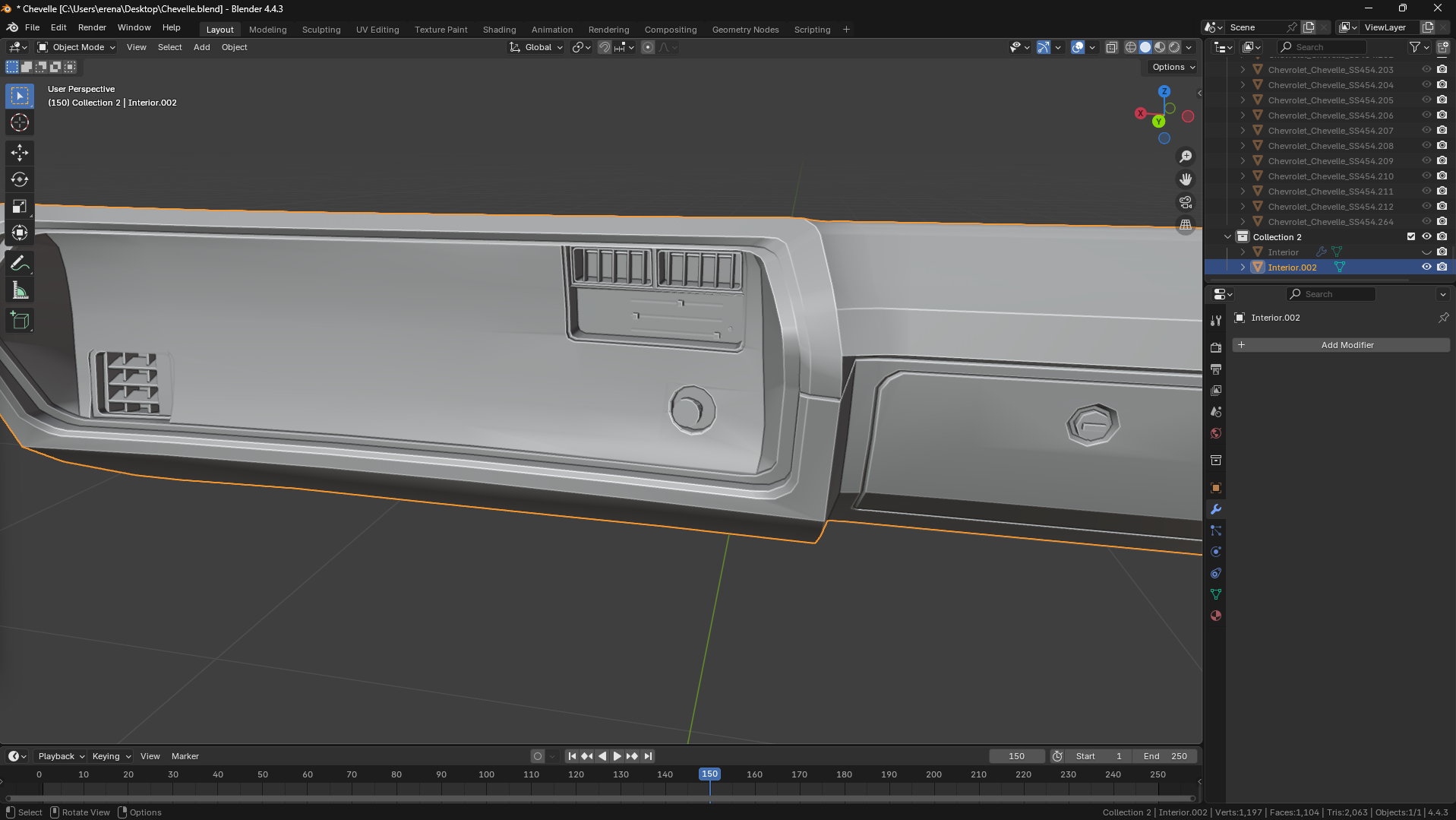Toggle Collection 2 exclude checkbox
The image size is (1456, 820).
pyautogui.click(x=1410, y=236)
